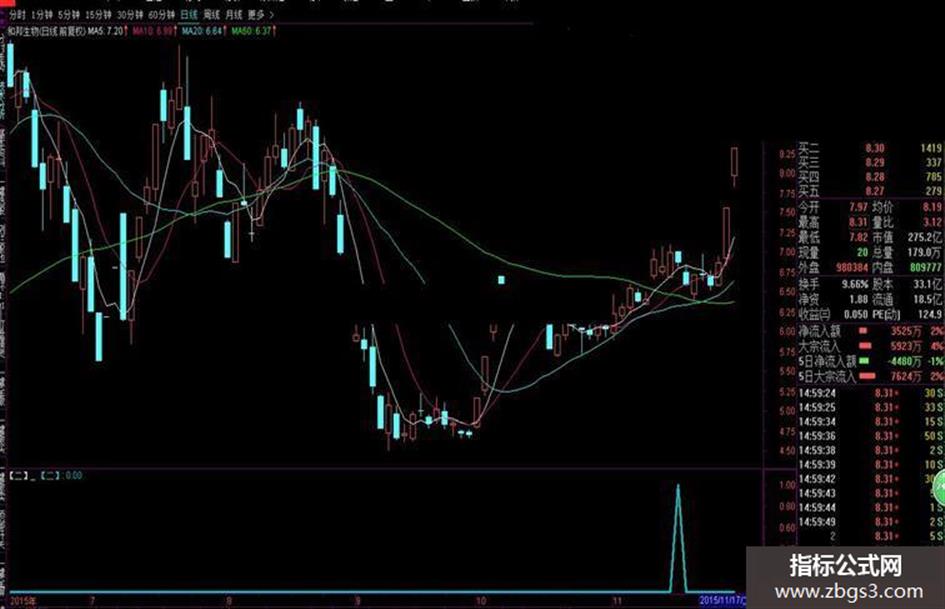Click the 今开 value 7.97
This screenshot has width=945, height=609.
coord(858,207)
